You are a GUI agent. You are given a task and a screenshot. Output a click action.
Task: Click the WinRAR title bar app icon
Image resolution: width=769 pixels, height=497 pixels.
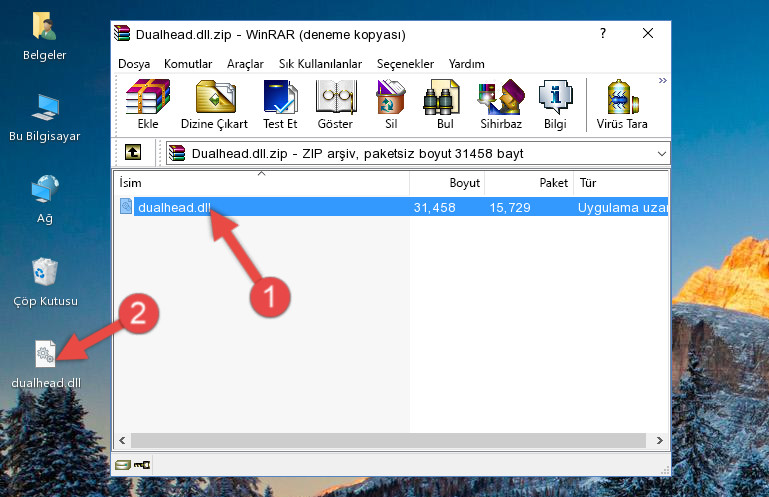pyautogui.click(x=122, y=33)
